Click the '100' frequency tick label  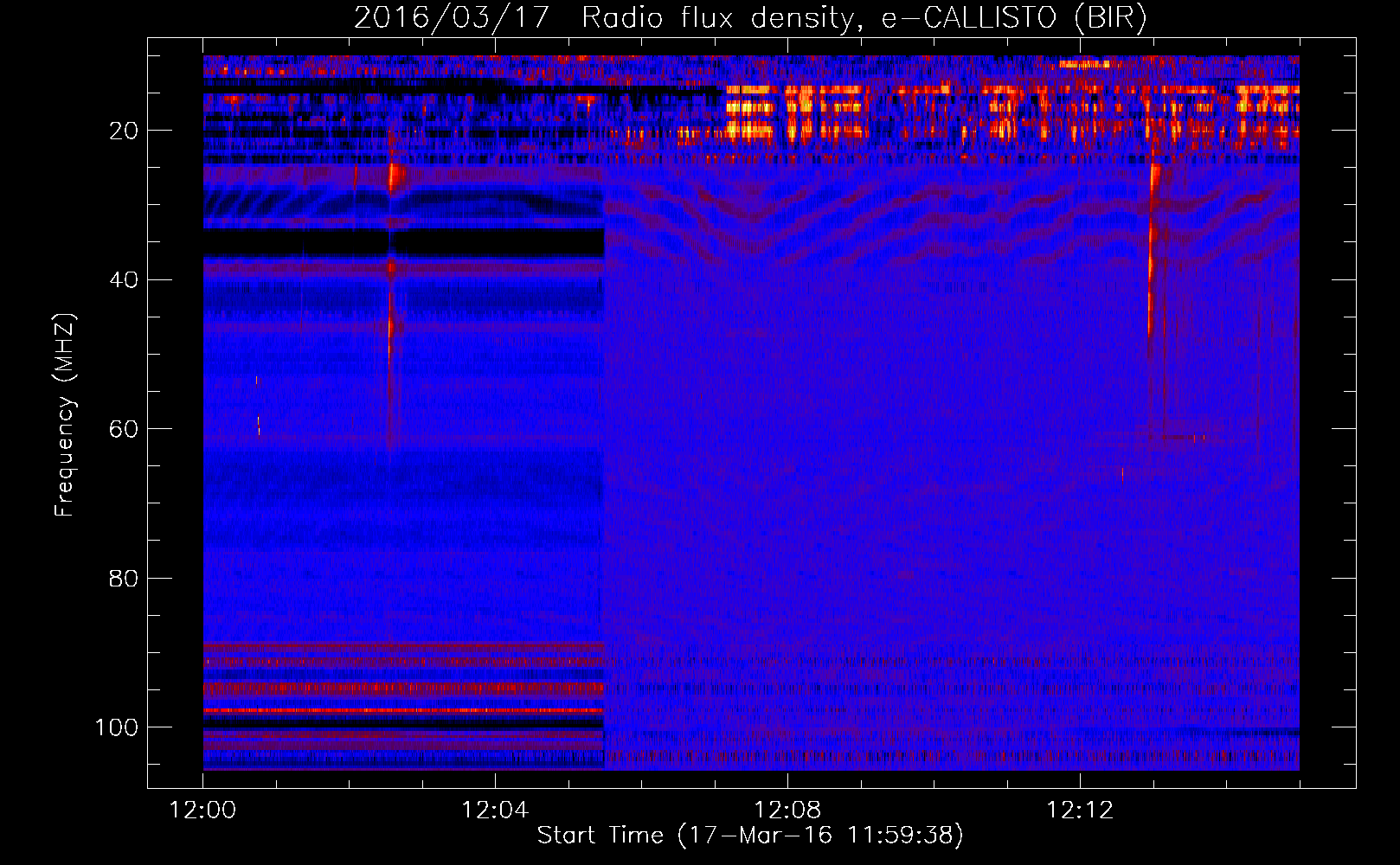117,727
